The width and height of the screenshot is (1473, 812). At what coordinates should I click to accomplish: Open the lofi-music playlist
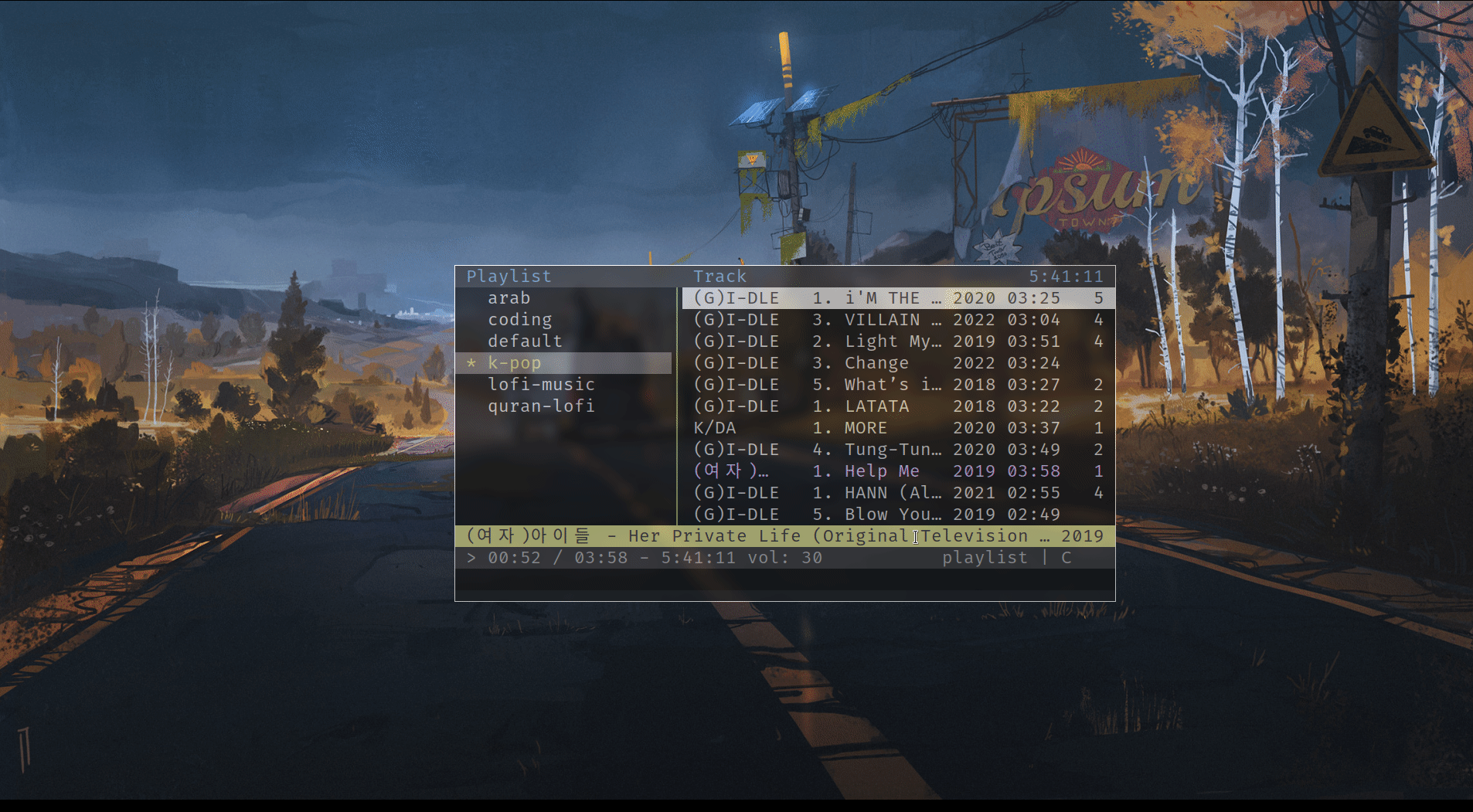coord(541,385)
